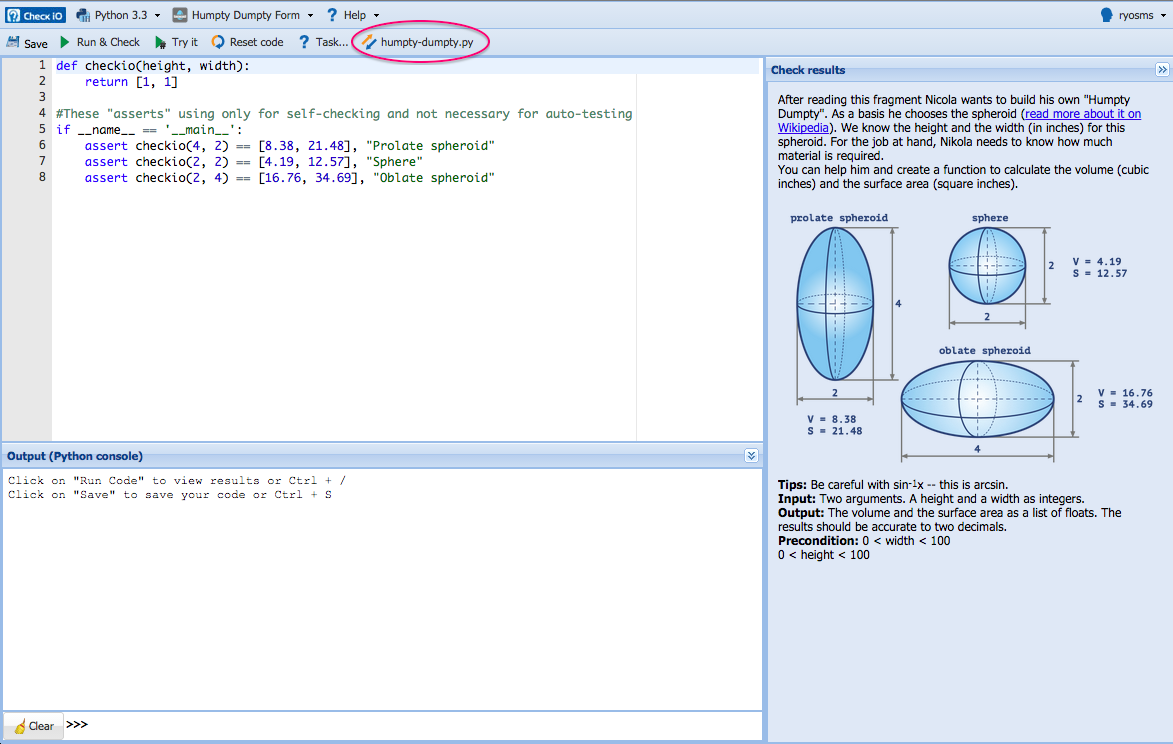Collapse the Output Python console panel

tap(752, 456)
